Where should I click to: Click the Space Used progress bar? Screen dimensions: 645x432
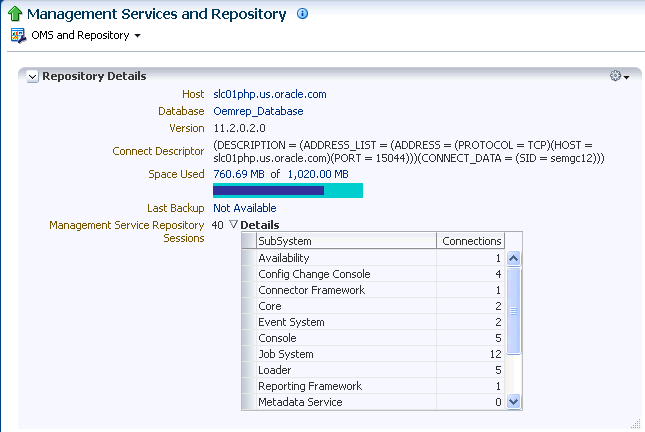(288, 190)
